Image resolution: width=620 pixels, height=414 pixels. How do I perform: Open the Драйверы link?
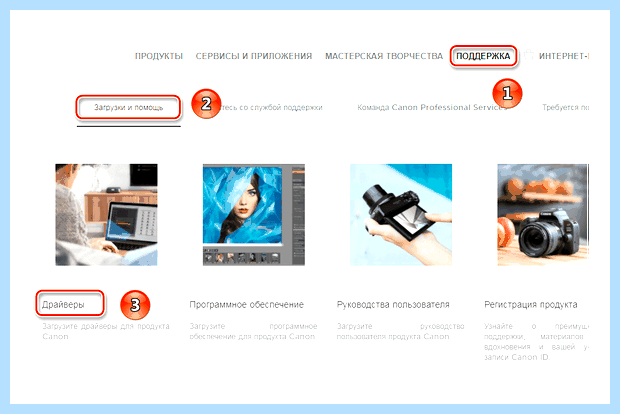coord(63,305)
